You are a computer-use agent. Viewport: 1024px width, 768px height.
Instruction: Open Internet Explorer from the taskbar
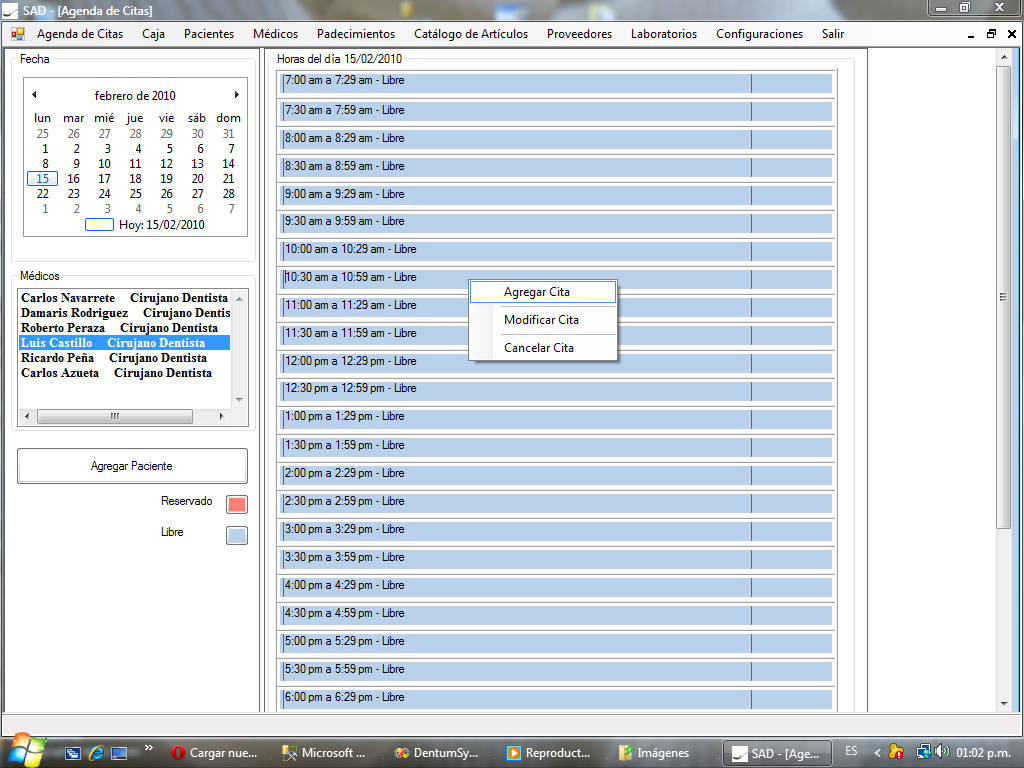coord(96,753)
